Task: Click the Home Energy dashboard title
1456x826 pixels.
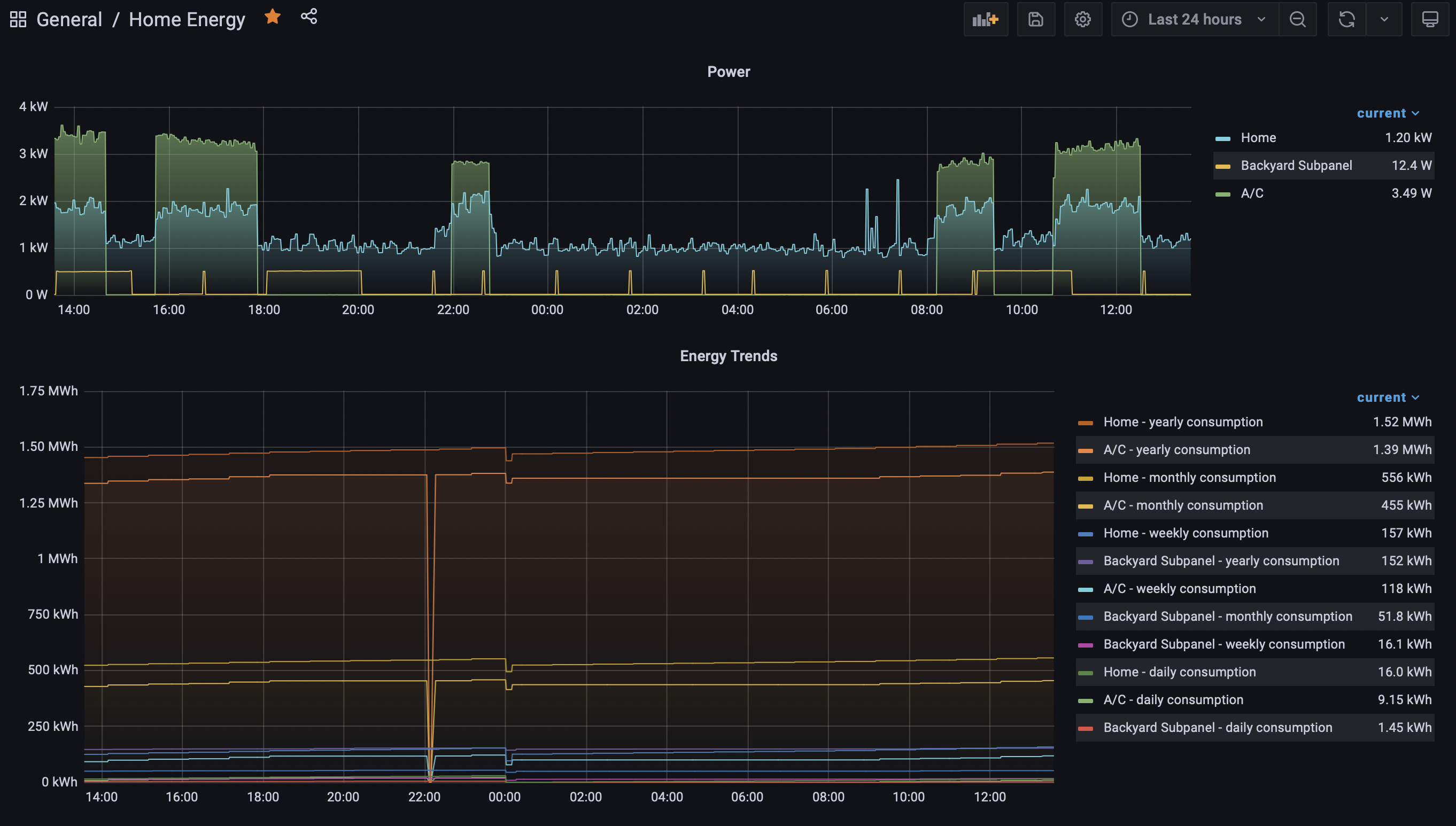Action: (x=187, y=19)
